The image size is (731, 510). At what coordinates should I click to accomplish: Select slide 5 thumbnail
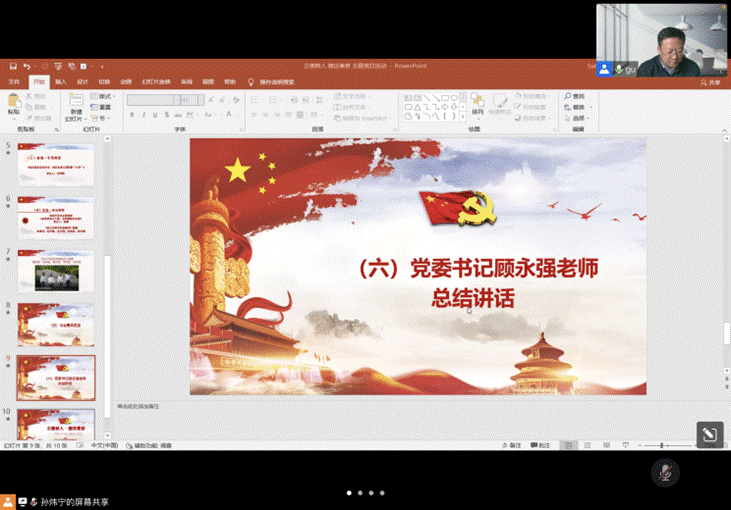coord(55,165)
